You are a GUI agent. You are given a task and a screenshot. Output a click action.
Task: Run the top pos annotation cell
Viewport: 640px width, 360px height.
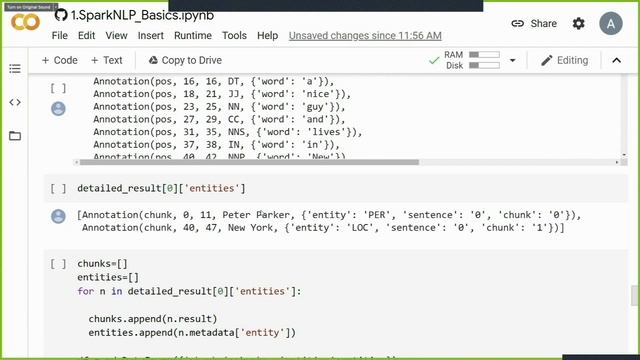pyautogui.click(x=58, y=88)
